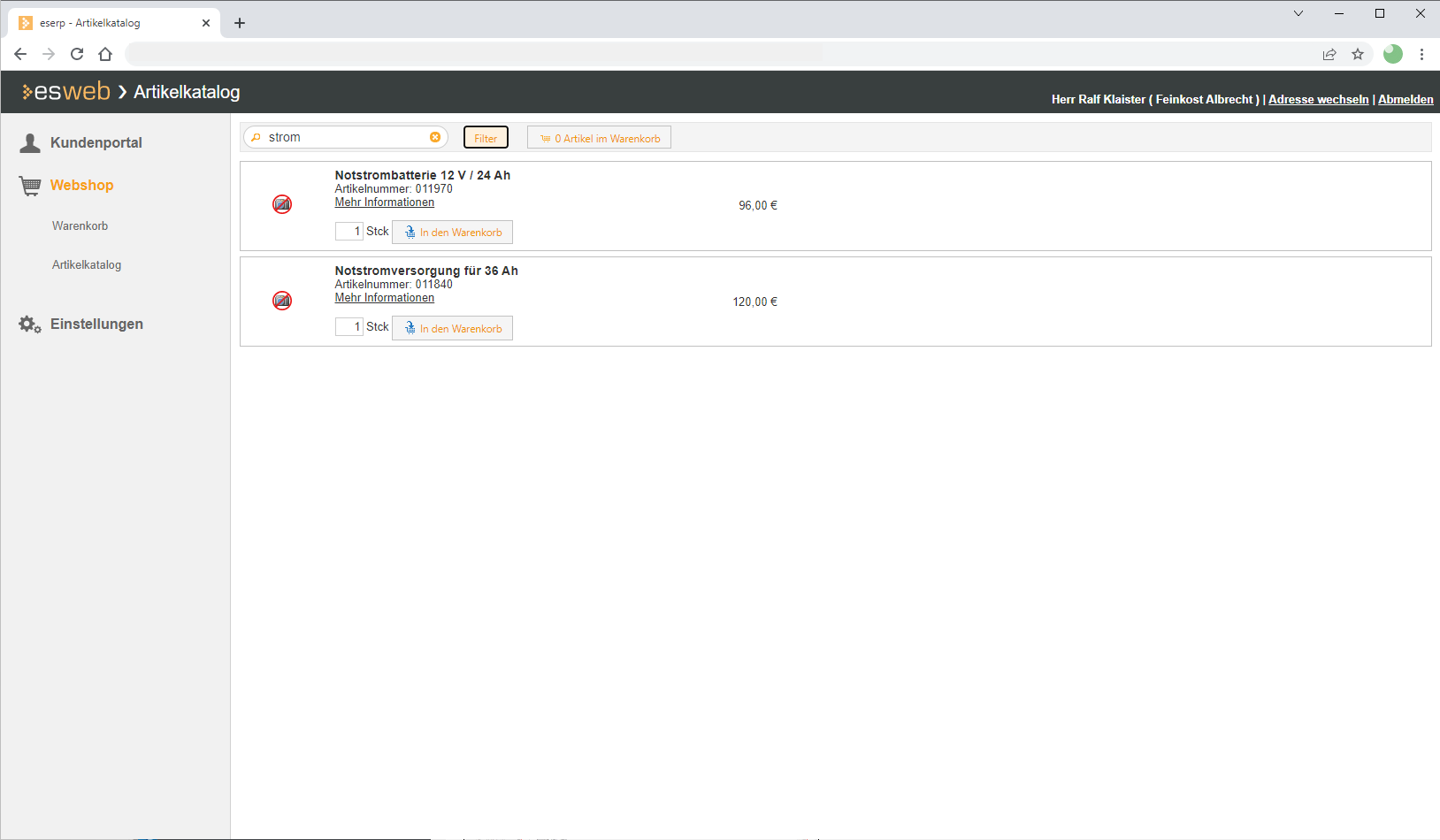
Task: Open Warenkorb in the sidebar
Action: [x=80, y=226]
